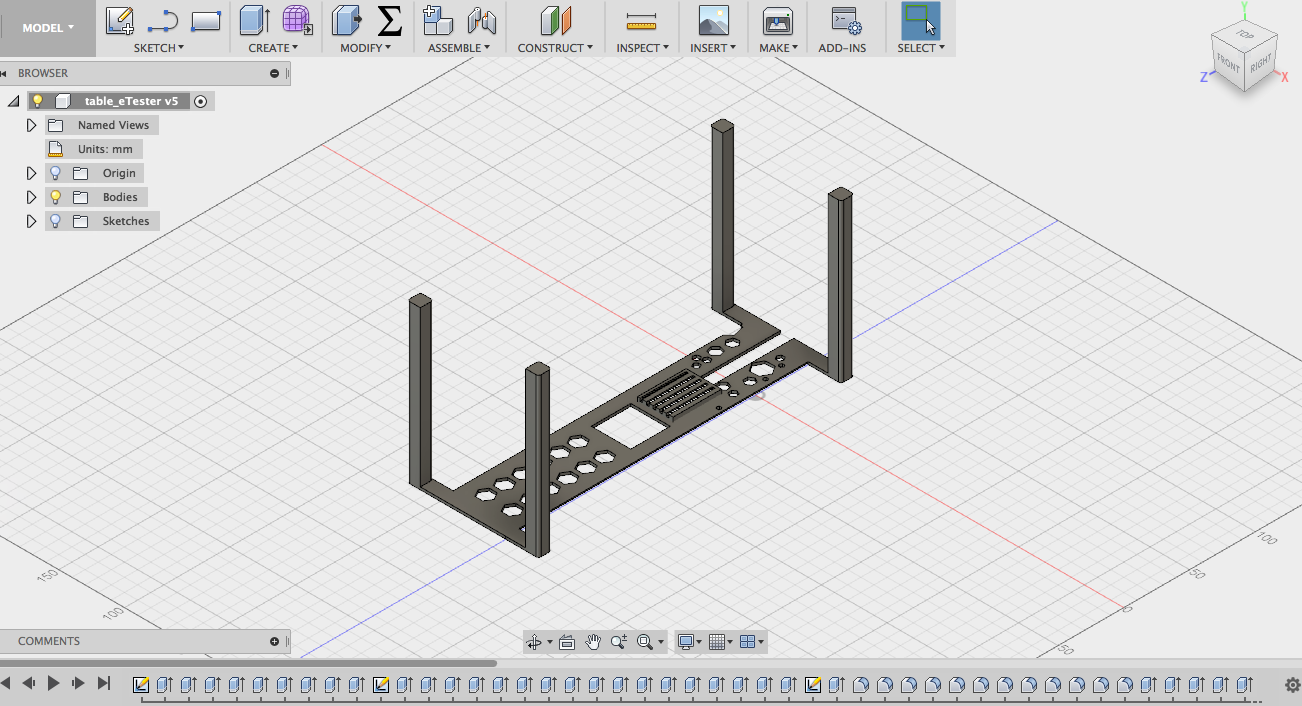1302x706 pixels.
Task: Select the last extrude feature in timeline
Action: pos(1245,685)
